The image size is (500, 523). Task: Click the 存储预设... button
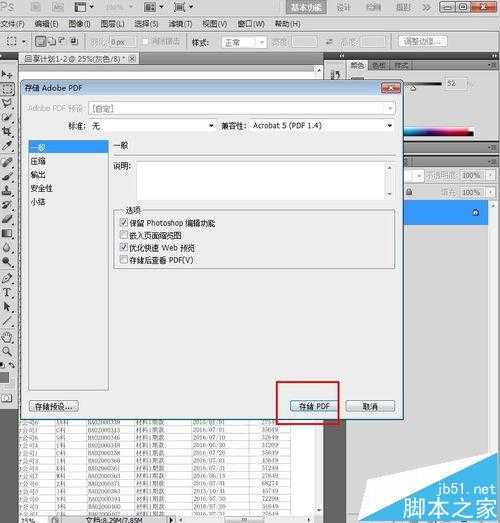click(54, 406)
